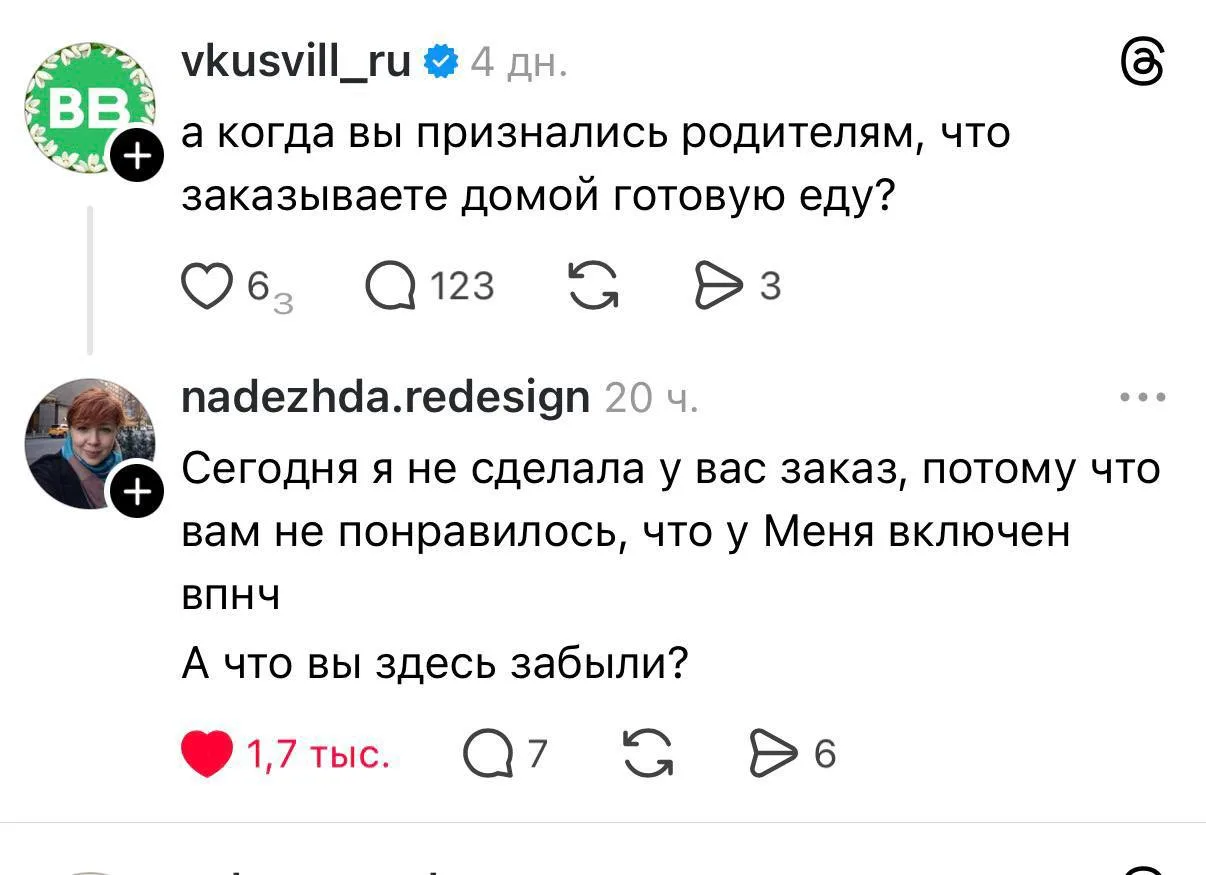Open replies to nadezhda.redesign comment
The height and width of the screenshot is (875, 1206).
(x=486, y=754)
